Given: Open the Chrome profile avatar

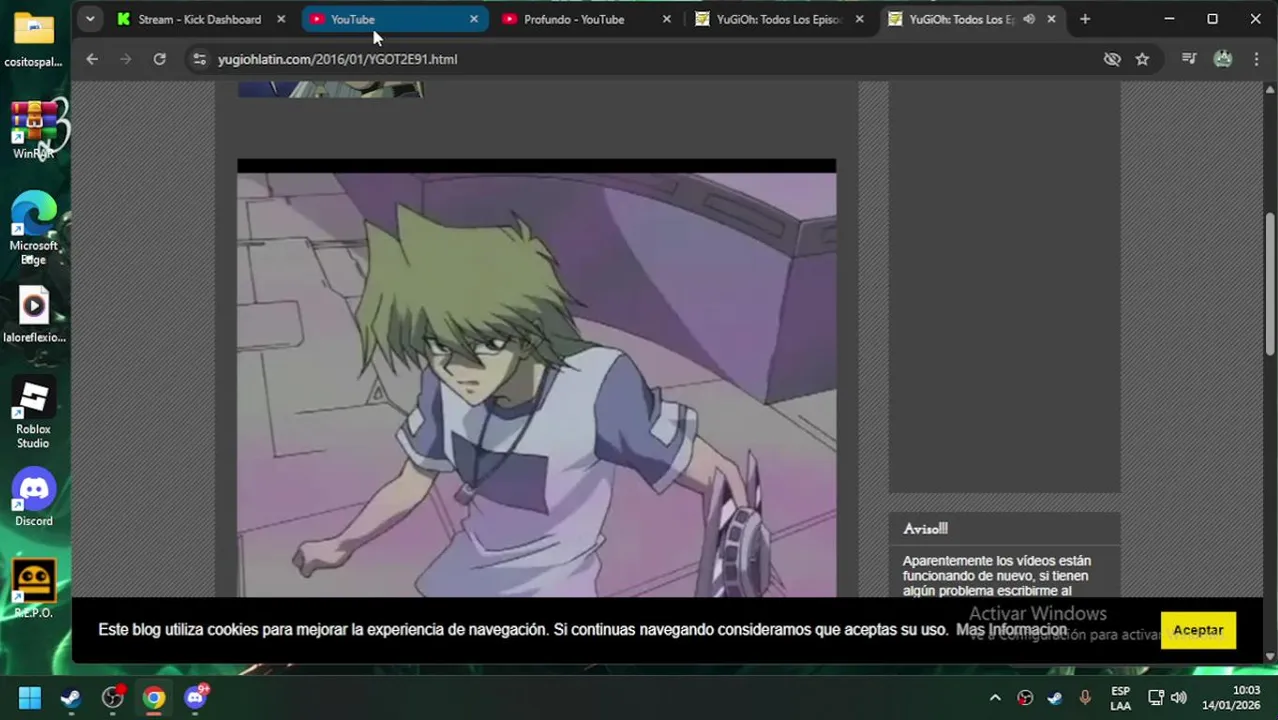Looking at the screenshot, I should click(x=1223, y=59).
